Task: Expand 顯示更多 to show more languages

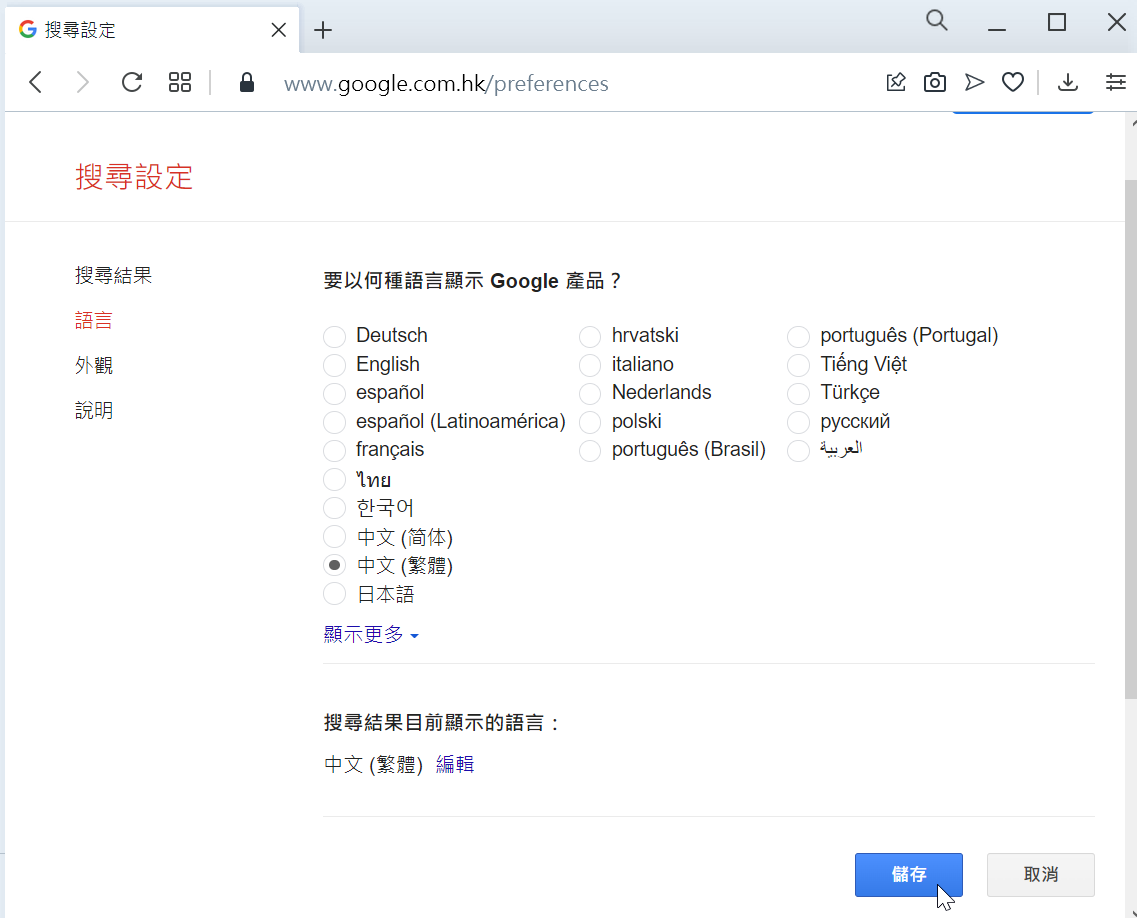Action: point(371,634)
